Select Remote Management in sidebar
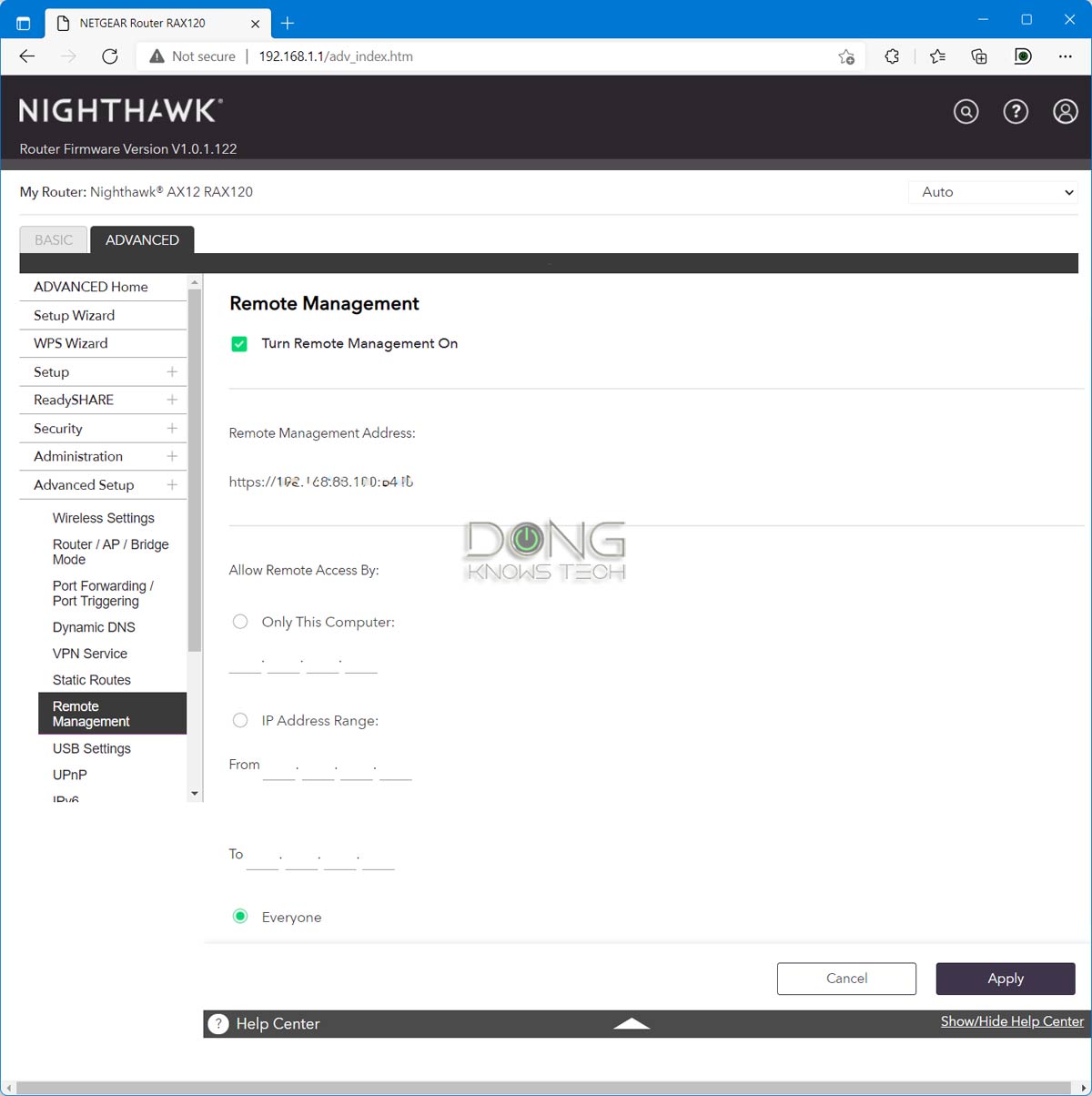The image size is (1092, 1096). (x=112, y=714)
